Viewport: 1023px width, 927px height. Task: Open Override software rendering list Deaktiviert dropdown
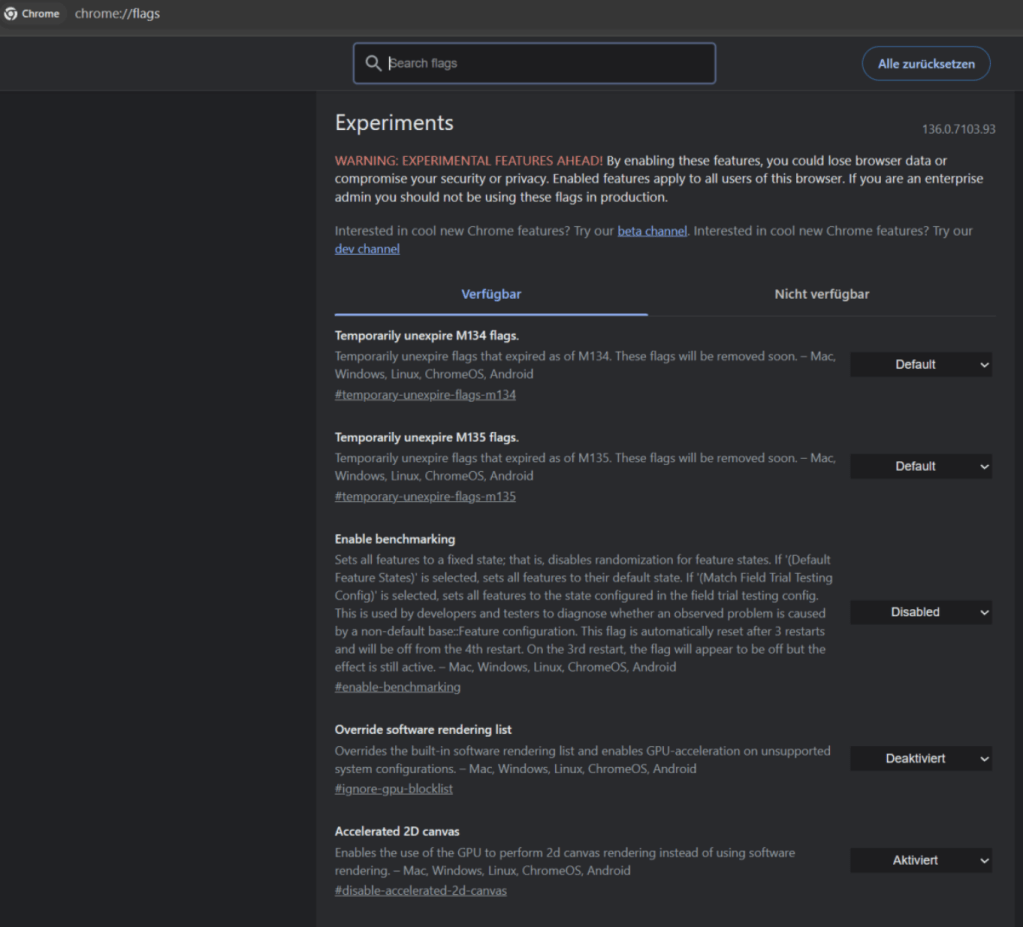(x=920, y=759)
